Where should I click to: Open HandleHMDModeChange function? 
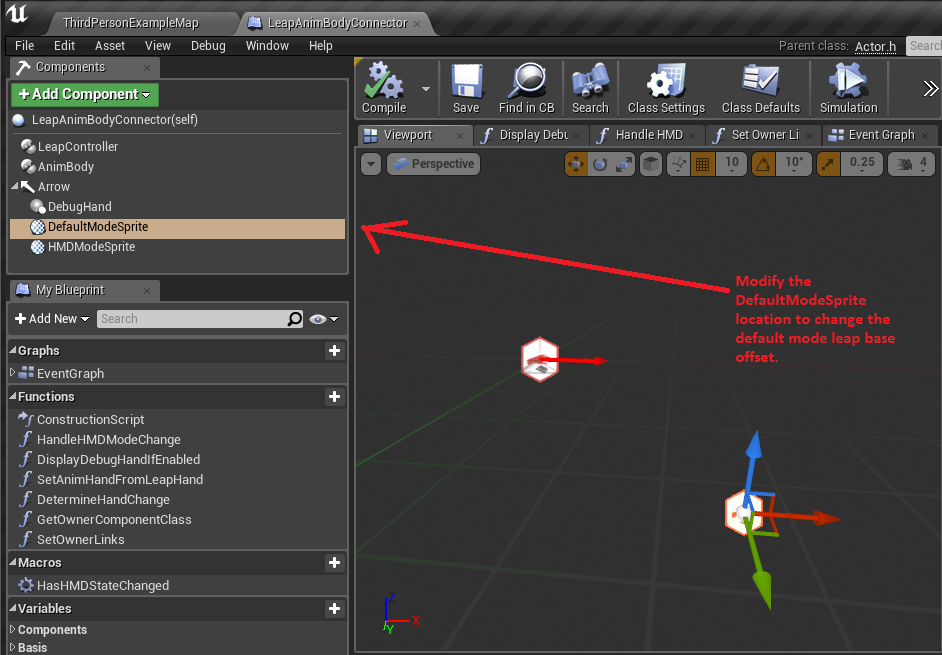point(109,440)
